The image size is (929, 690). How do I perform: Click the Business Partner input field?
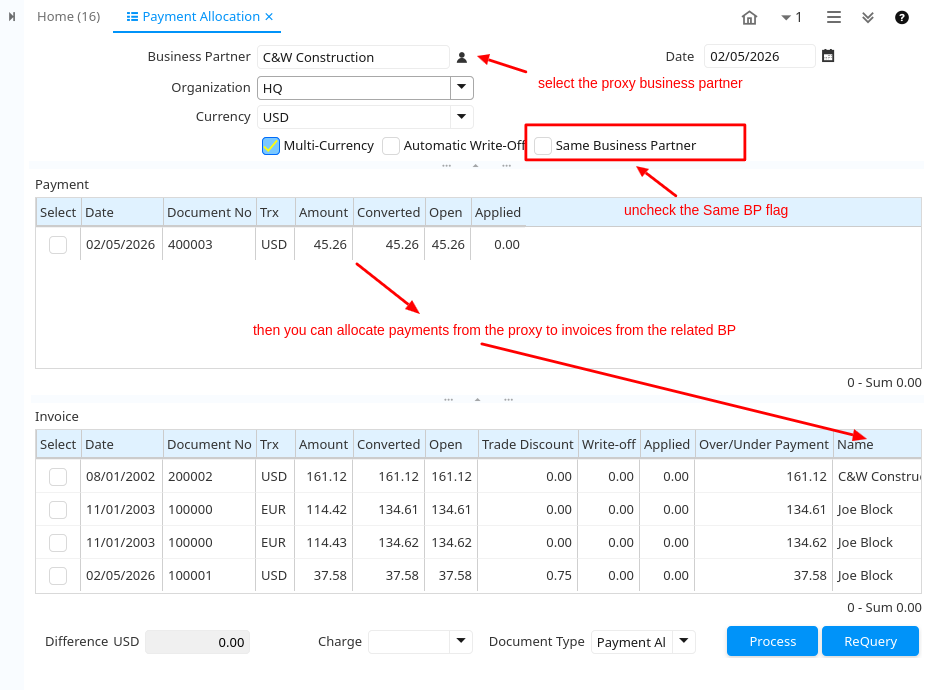point(353,58)
